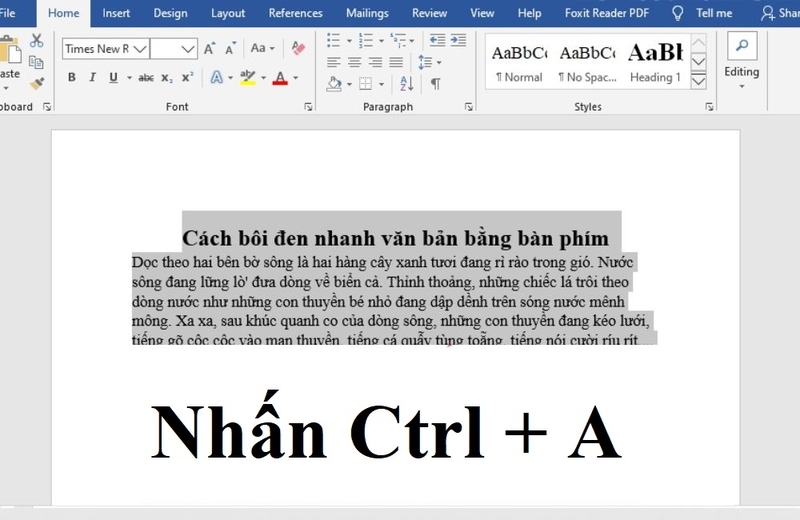Switch to the Design tab
Image resolution: width=800 pixels, height=520 pixels.
[170, 13]
